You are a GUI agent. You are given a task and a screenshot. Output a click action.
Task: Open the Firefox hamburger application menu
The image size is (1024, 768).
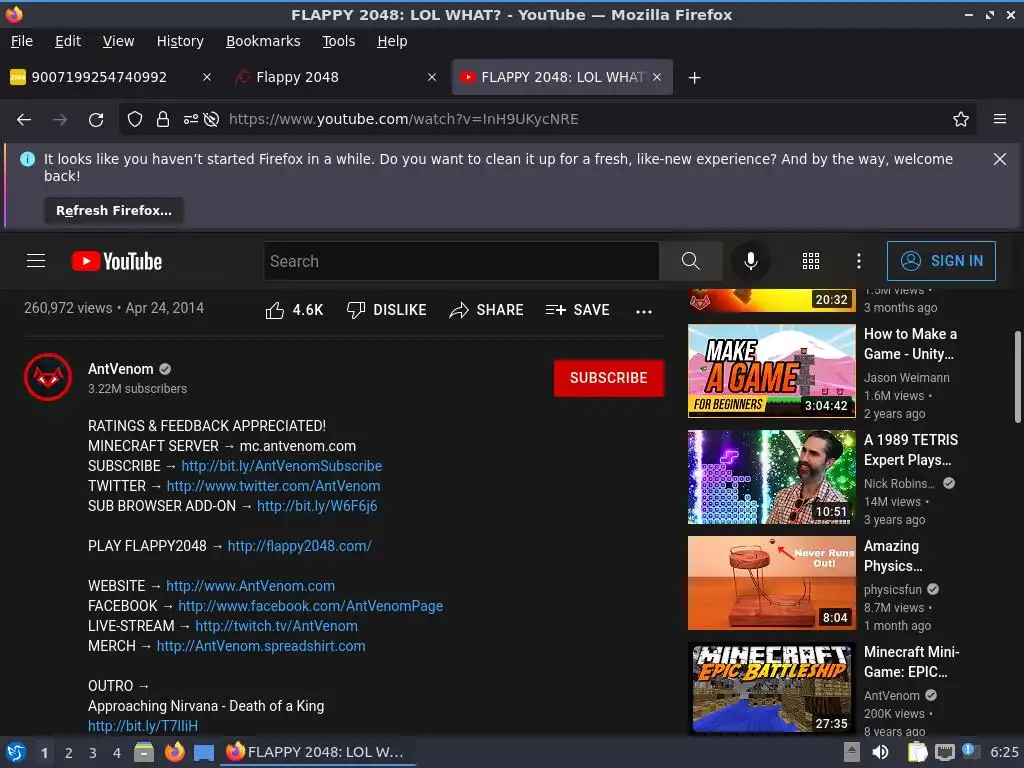click(1000, 119)
